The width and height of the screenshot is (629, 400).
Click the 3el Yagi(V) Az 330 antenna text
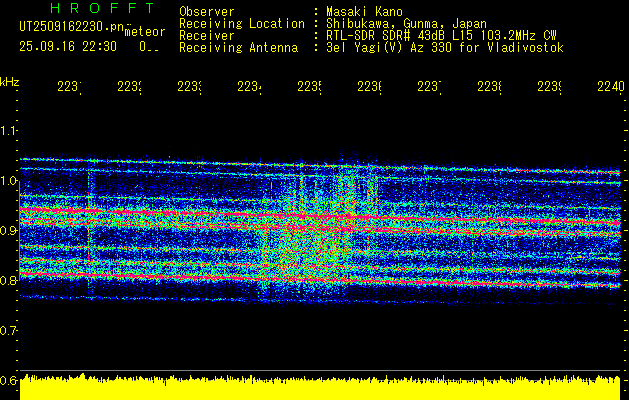[445, 48]
